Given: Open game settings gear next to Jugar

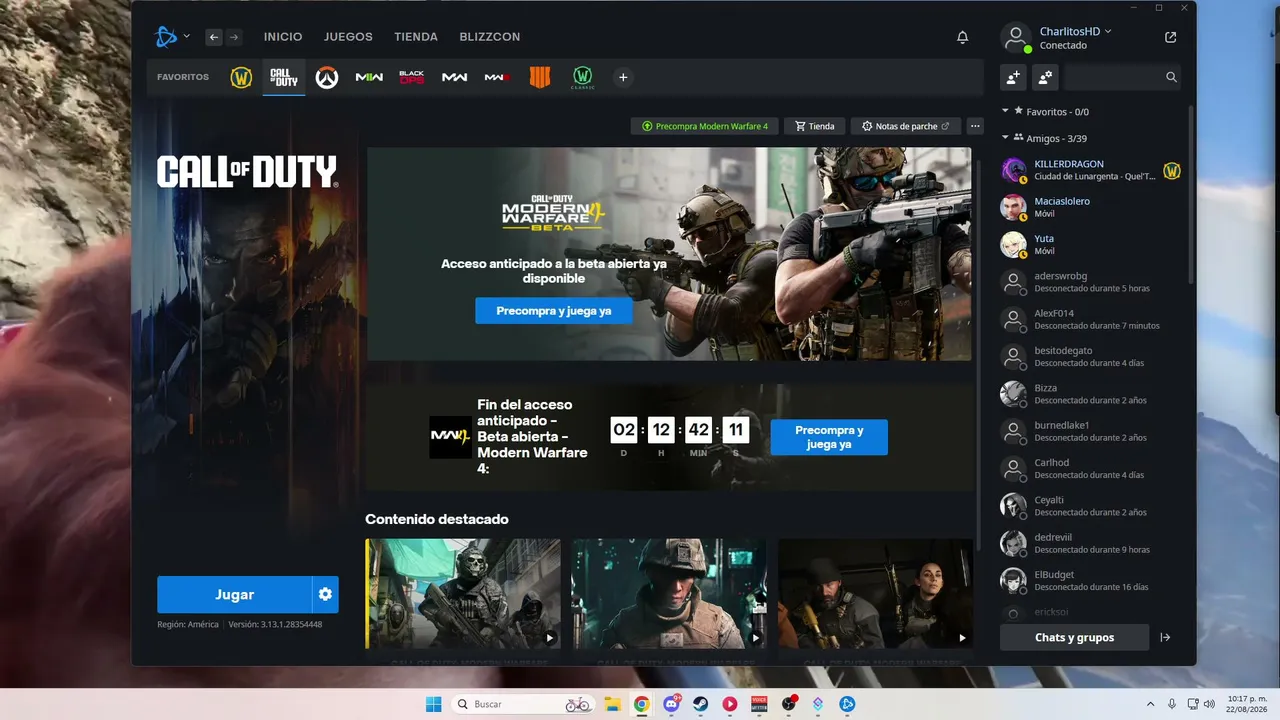Looking at the screenshot, I should 325,594.
